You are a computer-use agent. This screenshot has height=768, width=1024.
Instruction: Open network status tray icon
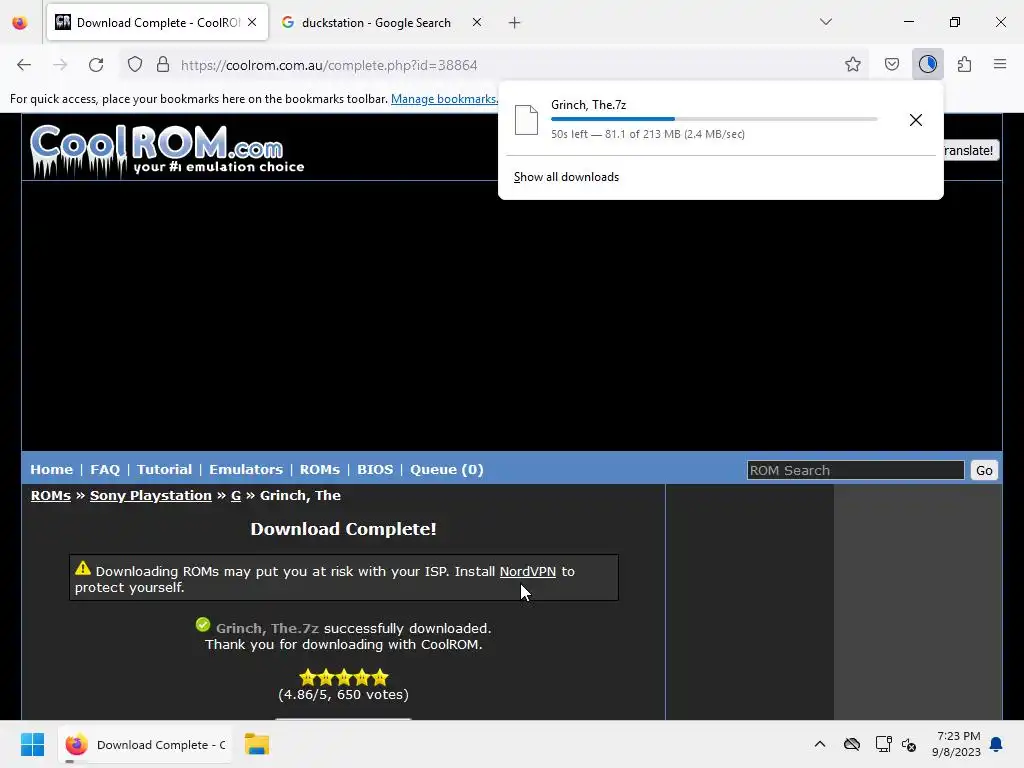(x=884, y=744)
